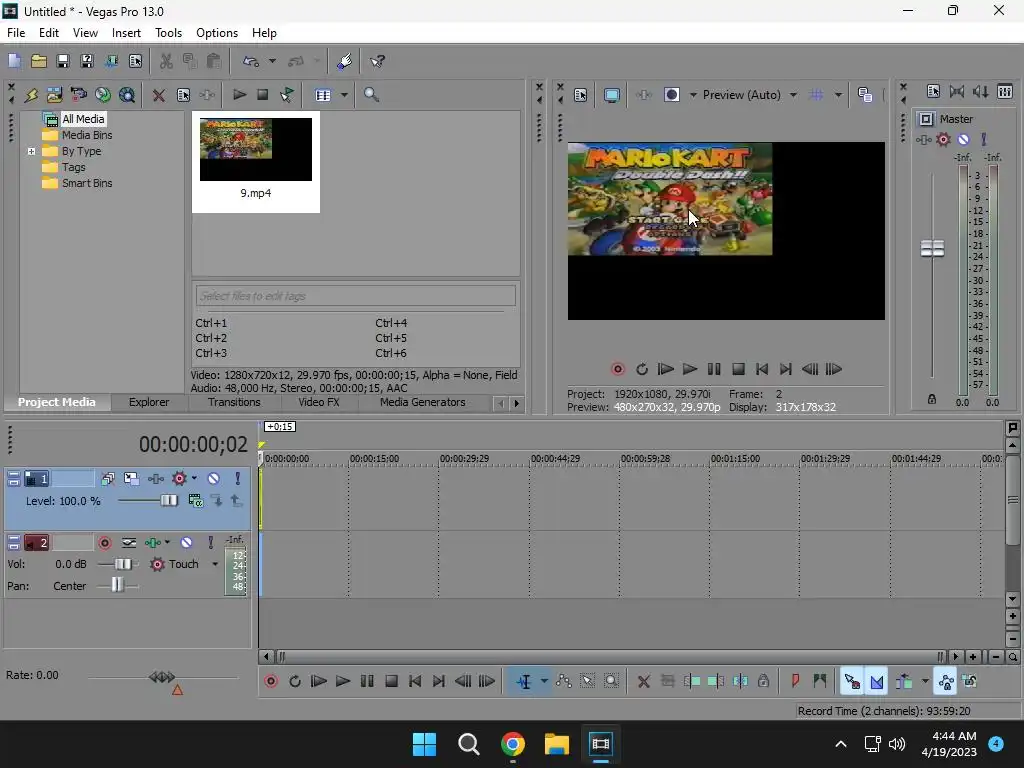1024x768 pixels.
Task: Click the audio track Pan slider
Action: [117, 586]
